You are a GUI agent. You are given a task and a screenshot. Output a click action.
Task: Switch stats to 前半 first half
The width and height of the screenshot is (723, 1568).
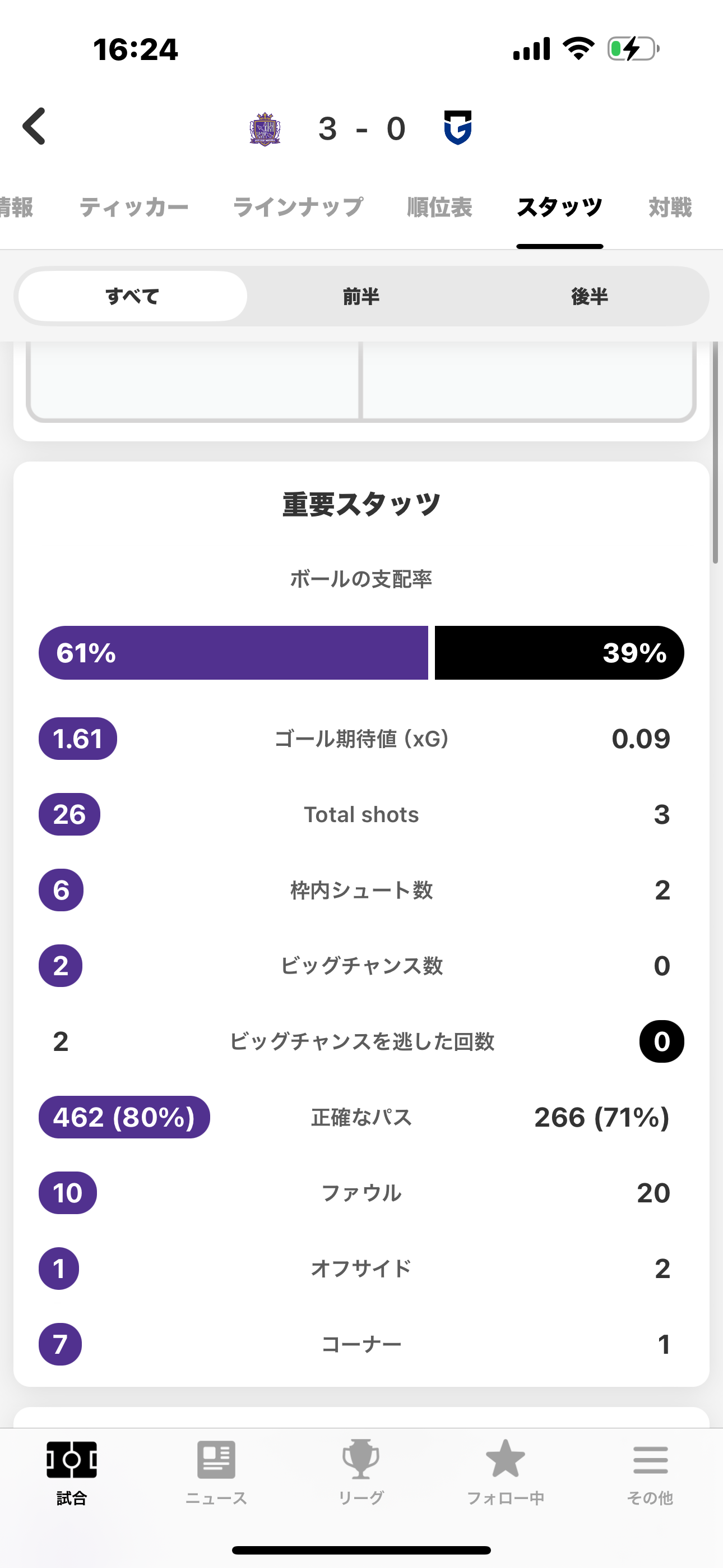tap(361, 297)
